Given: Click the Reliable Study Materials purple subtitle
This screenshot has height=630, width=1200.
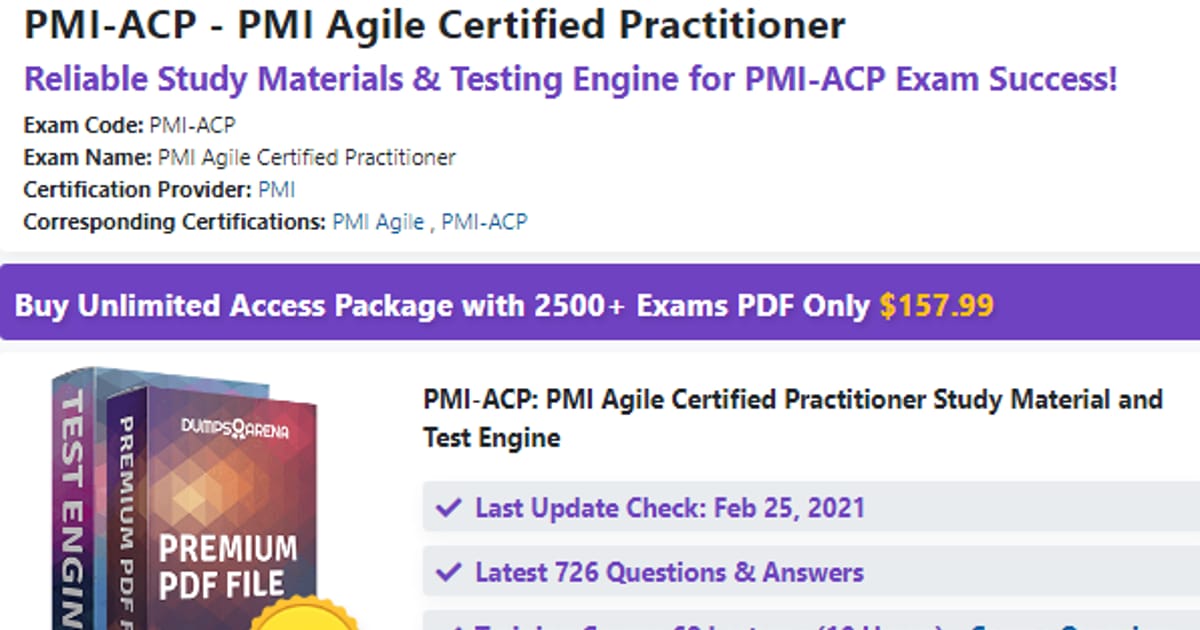Looking at the screenshot, I should (570, 78).
